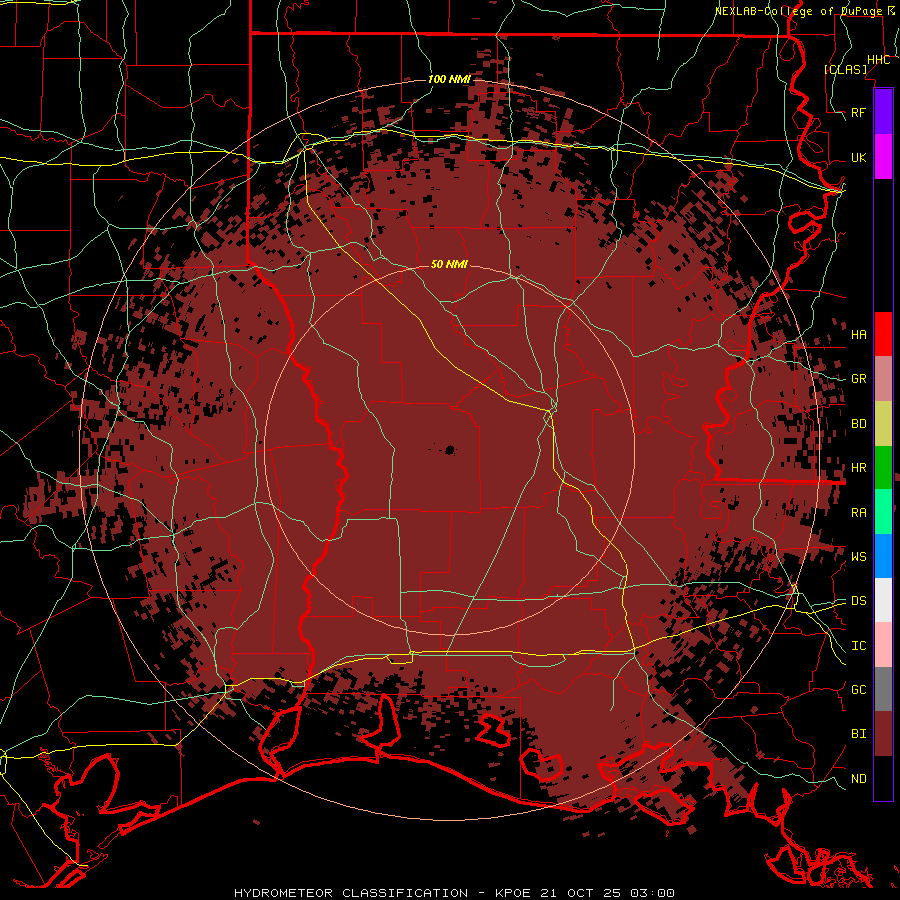Click the 100 NMI range ring label

tap(449, 79)
